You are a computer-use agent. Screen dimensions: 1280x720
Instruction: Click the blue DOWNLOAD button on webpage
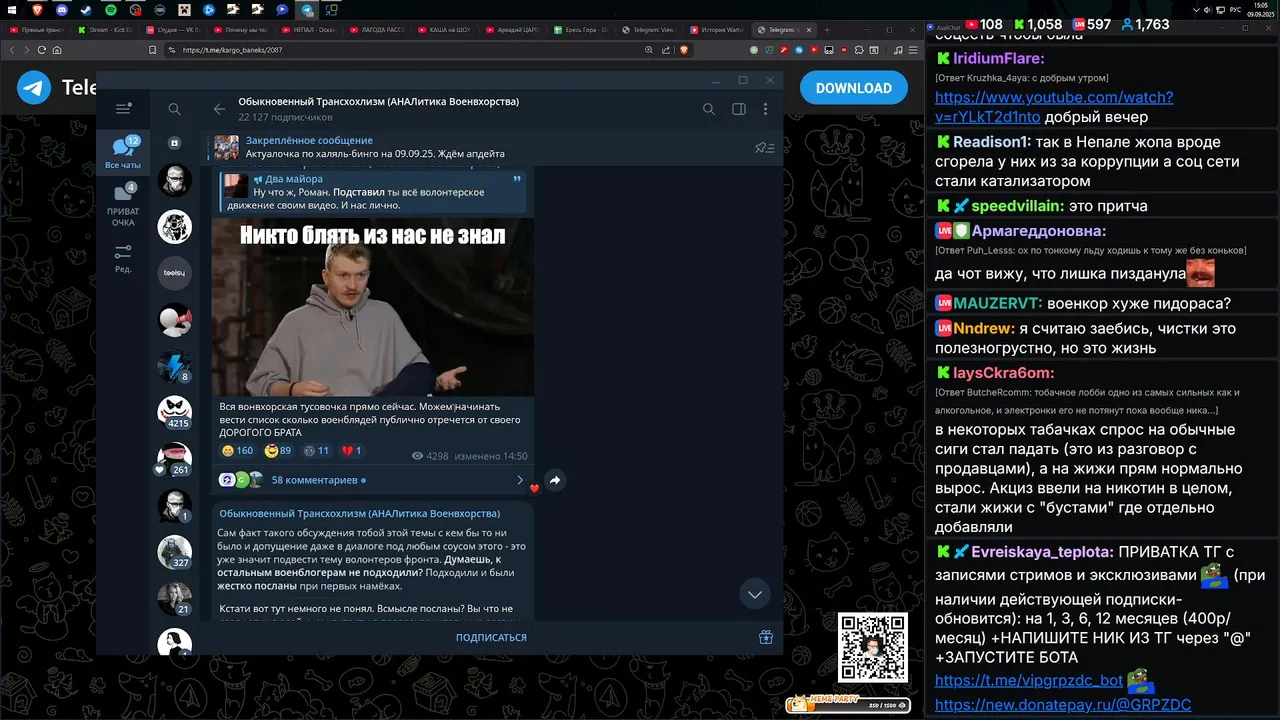click(854, 88)
